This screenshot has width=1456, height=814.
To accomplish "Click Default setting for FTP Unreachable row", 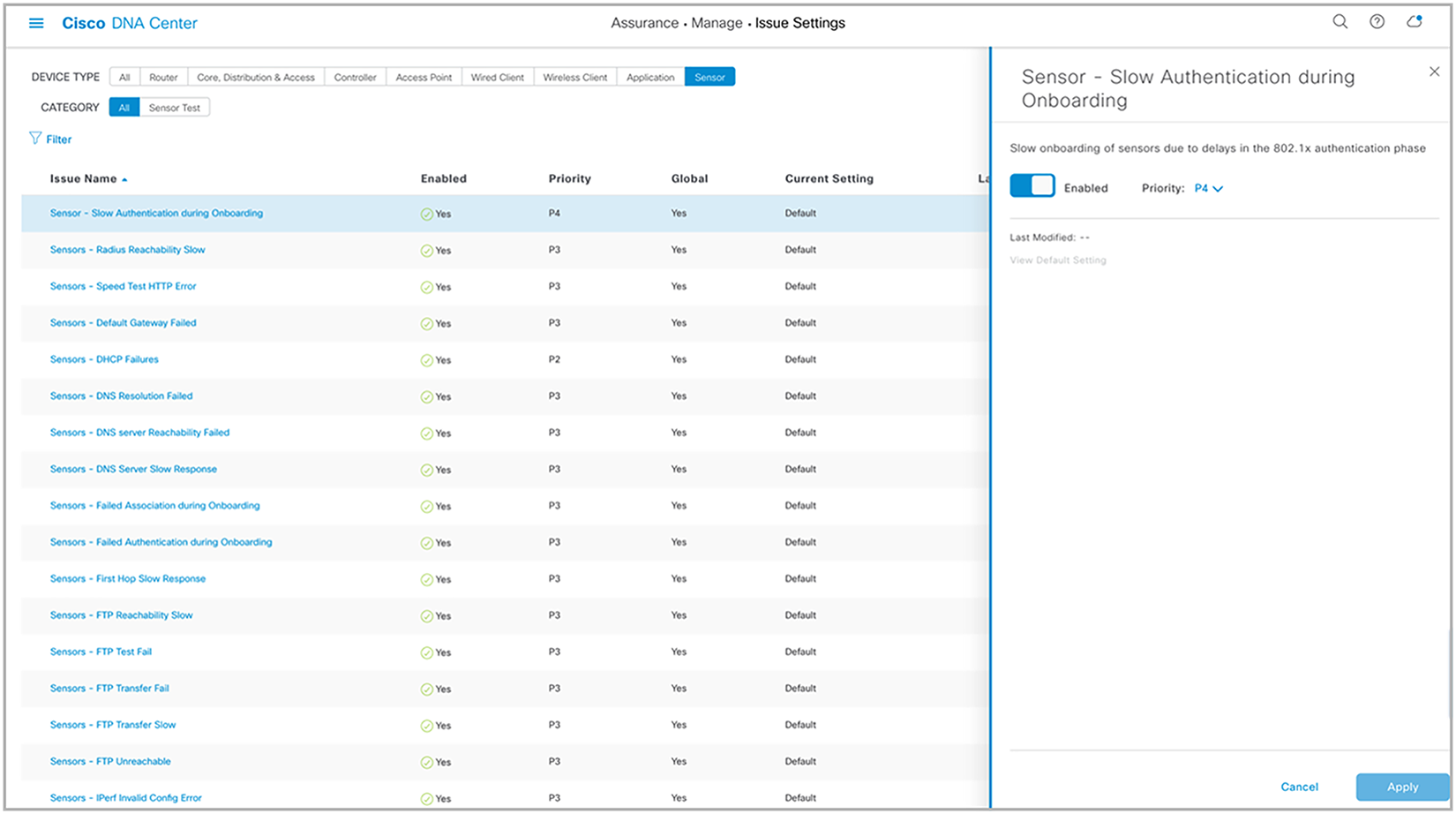I will coord(800,761).
